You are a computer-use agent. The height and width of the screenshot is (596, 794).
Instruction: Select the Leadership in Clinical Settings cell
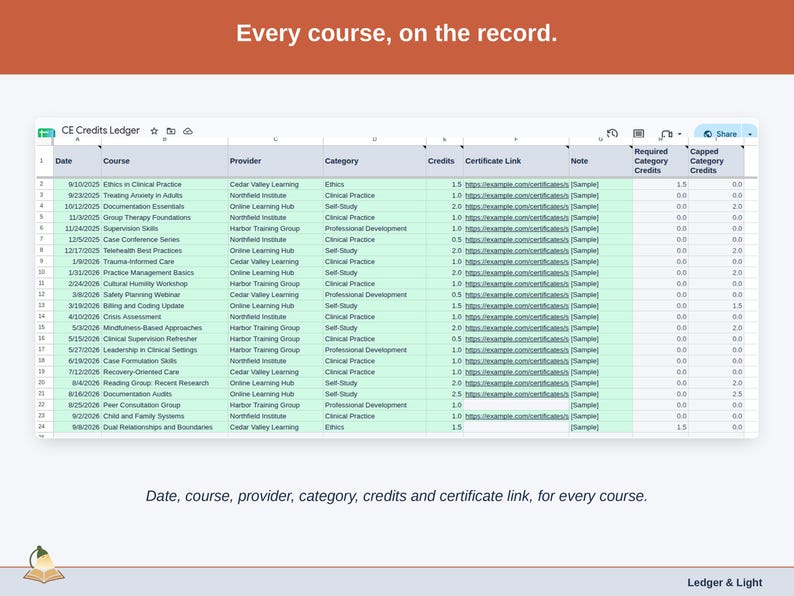point(165,350)
